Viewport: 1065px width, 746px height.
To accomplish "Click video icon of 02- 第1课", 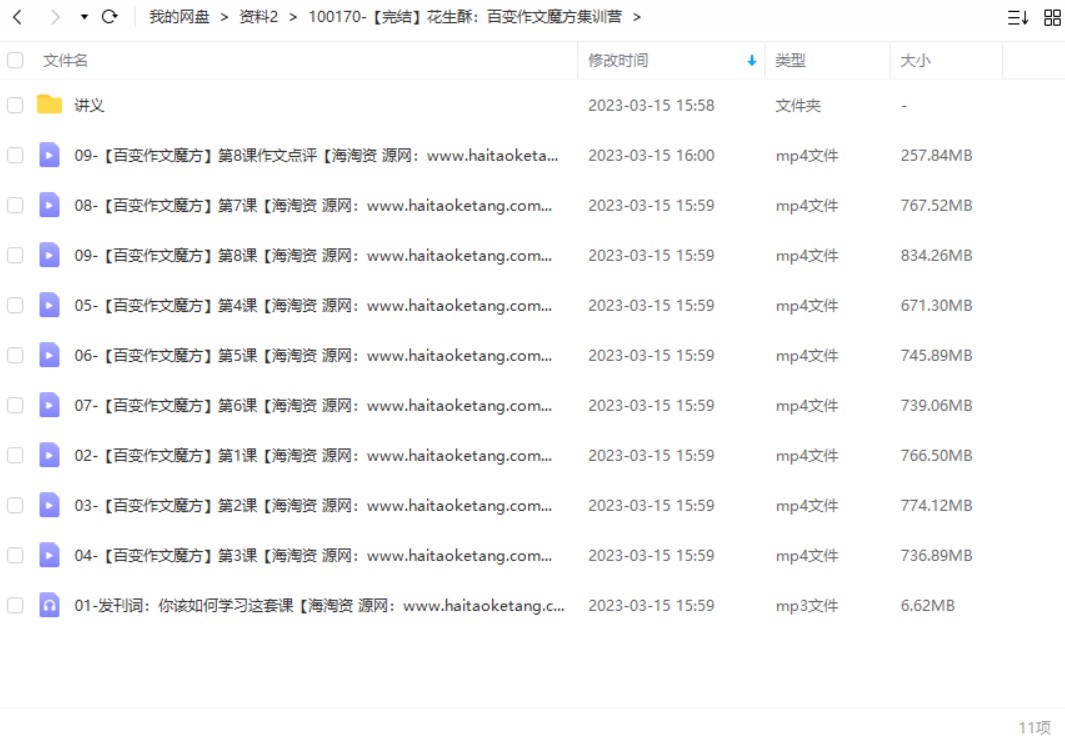I will click(x=49, y=455).
